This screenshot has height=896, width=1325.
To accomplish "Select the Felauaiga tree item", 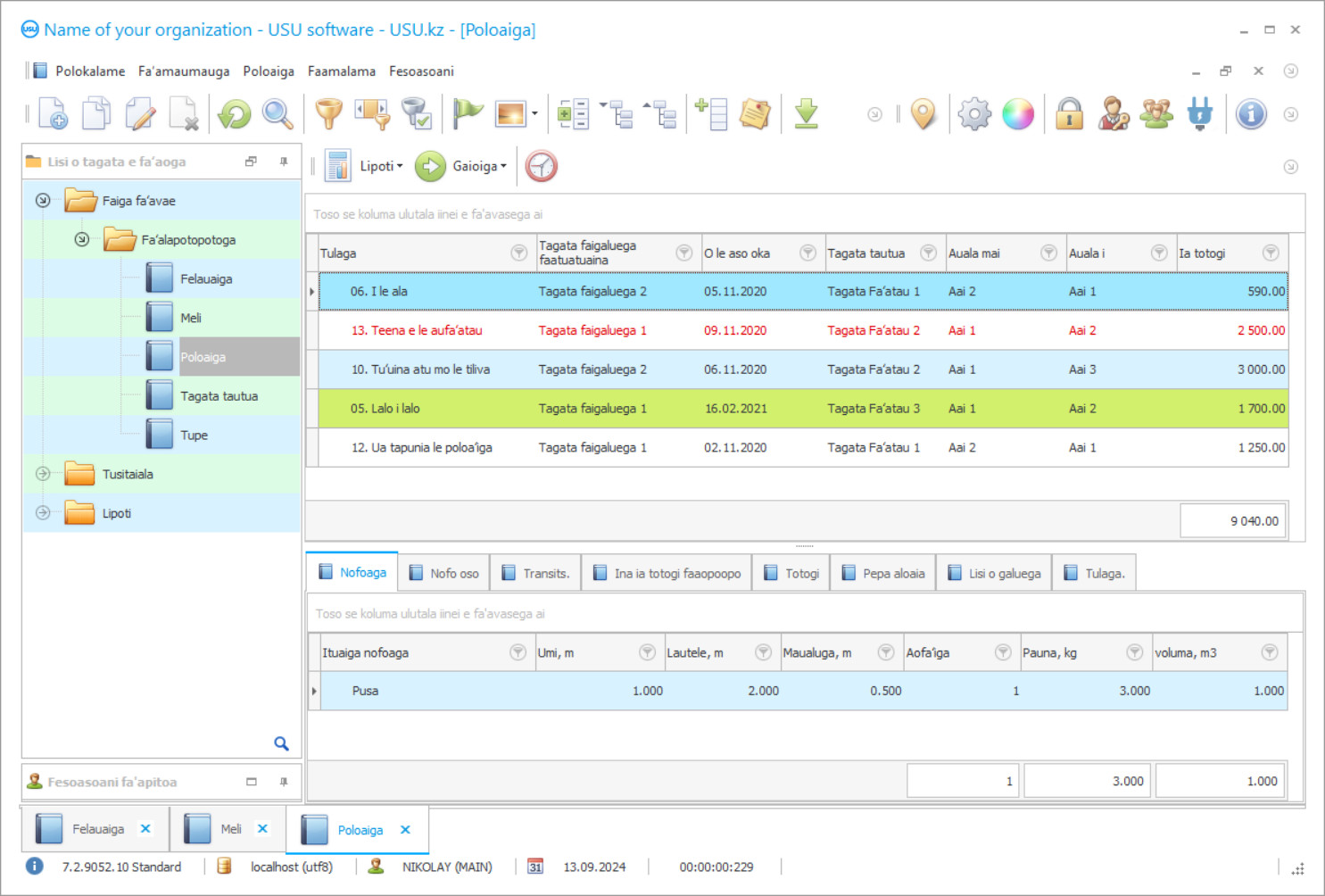I will (206, 278).
